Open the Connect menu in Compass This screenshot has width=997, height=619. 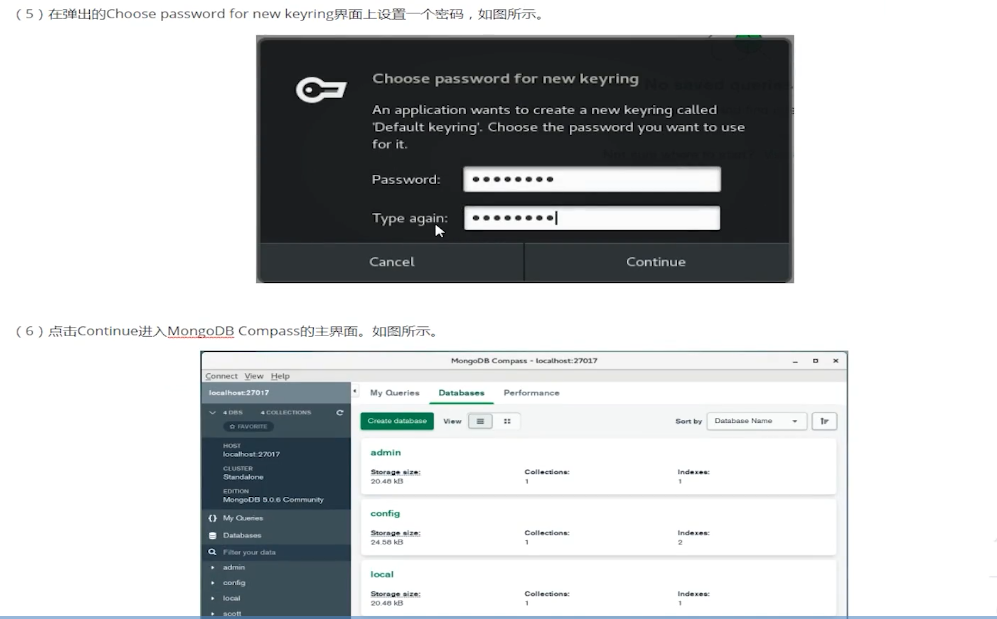coord(221,376)
